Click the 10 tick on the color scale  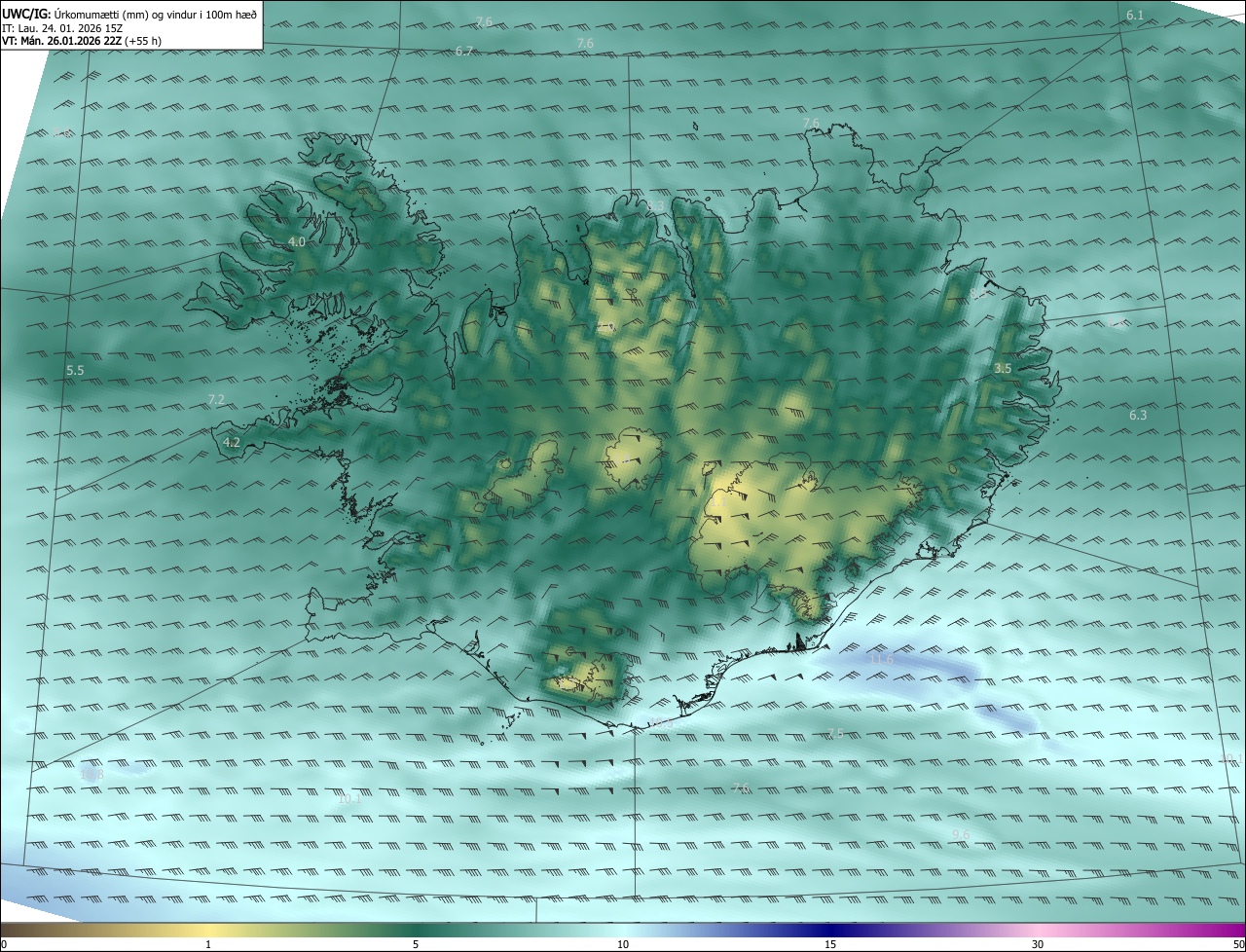coord(623,944)
